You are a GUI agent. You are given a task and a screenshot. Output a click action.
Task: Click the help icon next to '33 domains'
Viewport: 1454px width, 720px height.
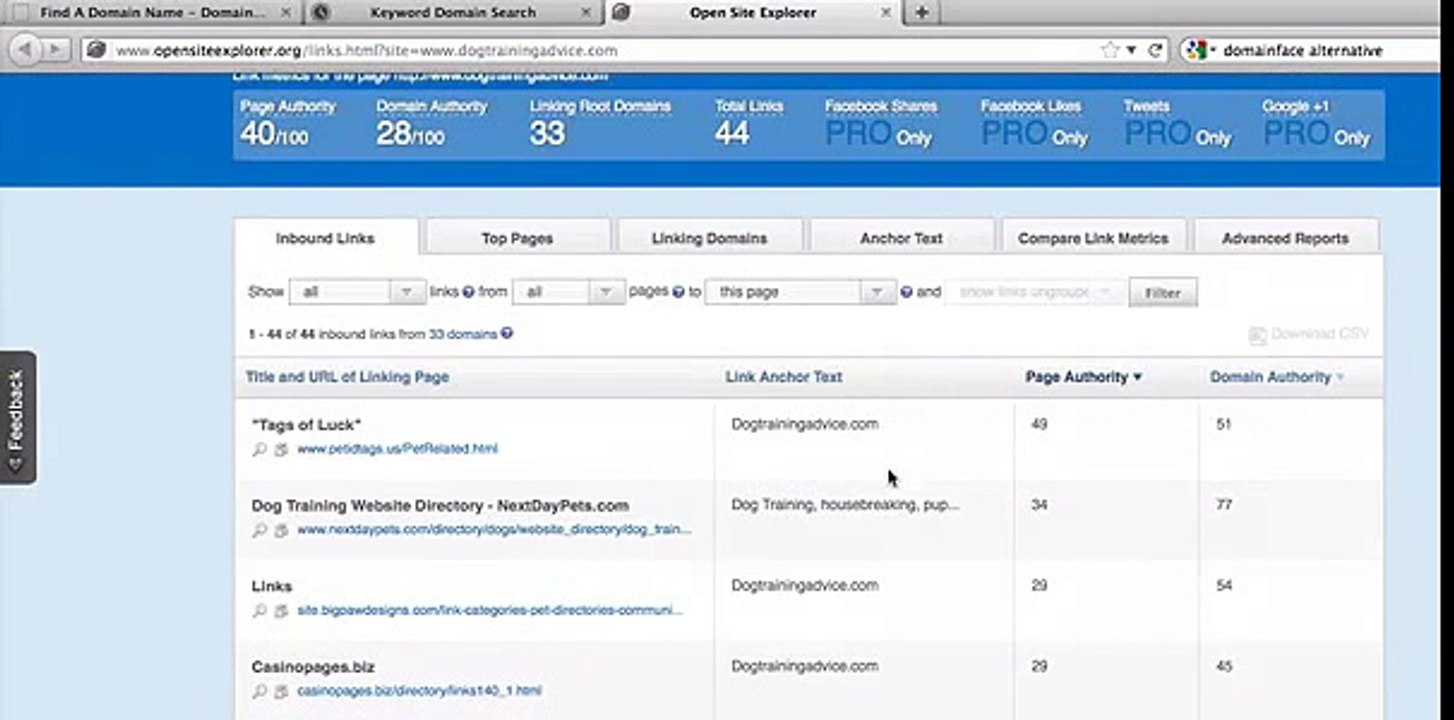[507, 334]
